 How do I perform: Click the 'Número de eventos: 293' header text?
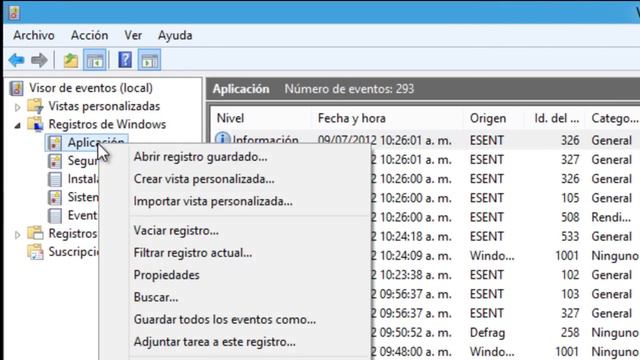pyautogui.click(x=349, y=89)
